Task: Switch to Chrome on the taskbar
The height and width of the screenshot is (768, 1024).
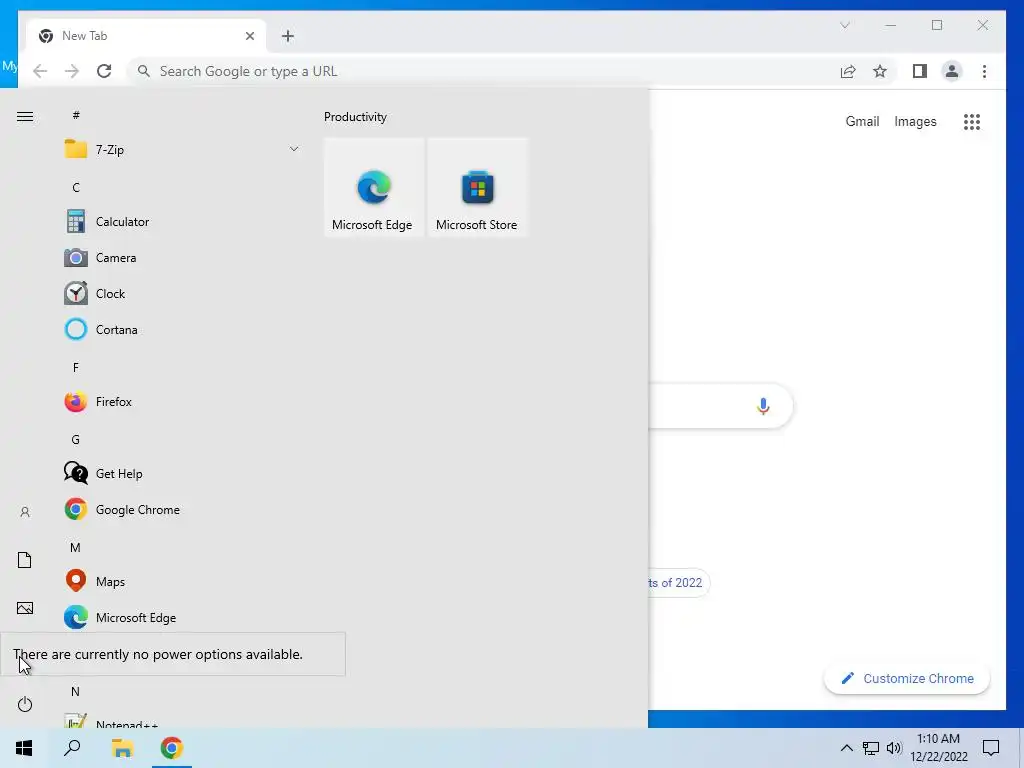Action: [172, 748]
